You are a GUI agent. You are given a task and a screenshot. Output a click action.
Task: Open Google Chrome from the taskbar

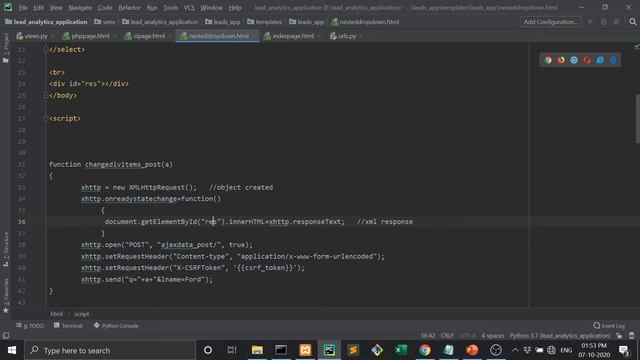point(425,350)
